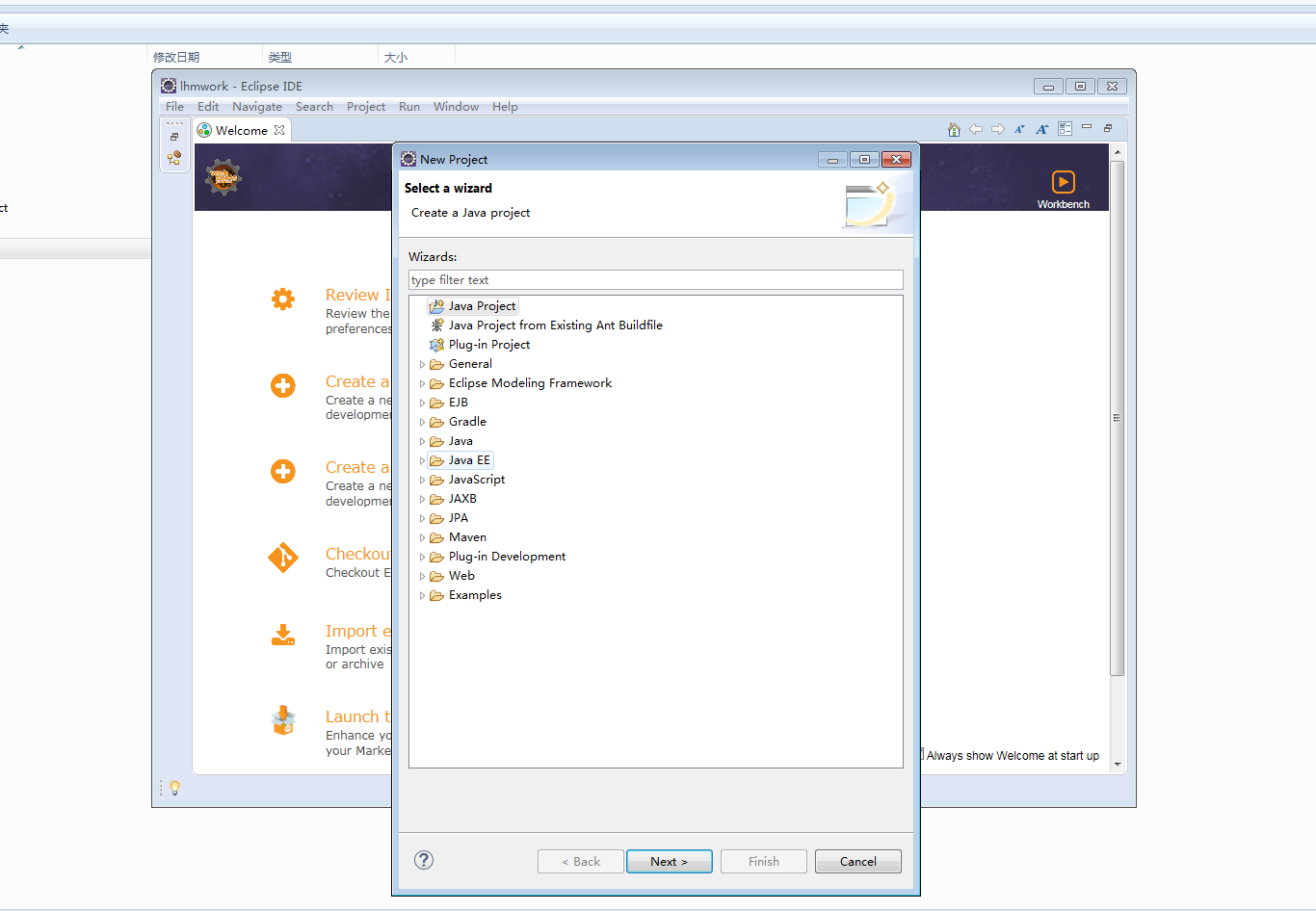Expand the Eclipse Modeling Framework folder
This screenshot has width=1316, height=911.
(x=422, y=383)
